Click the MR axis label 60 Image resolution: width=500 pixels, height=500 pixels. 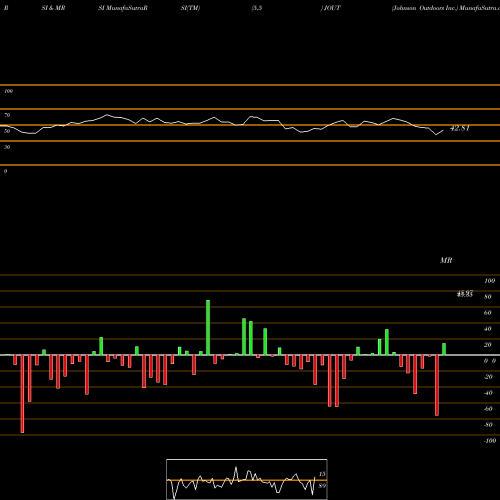[x=488, y=313]
